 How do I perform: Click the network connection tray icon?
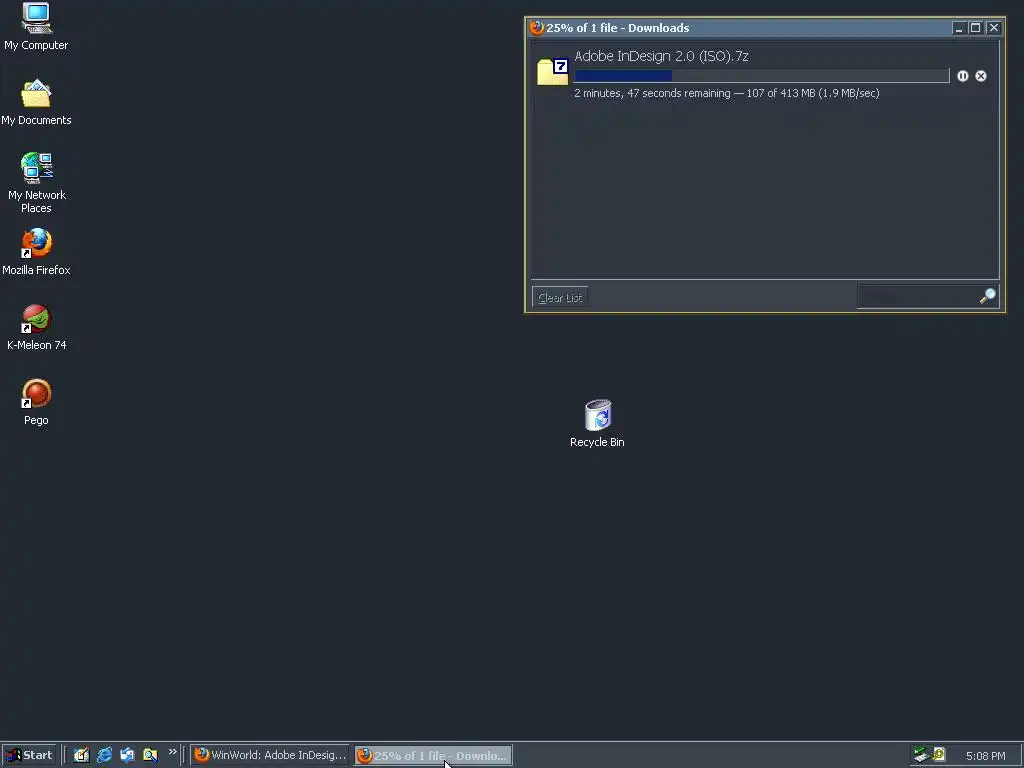pos(921,755)
